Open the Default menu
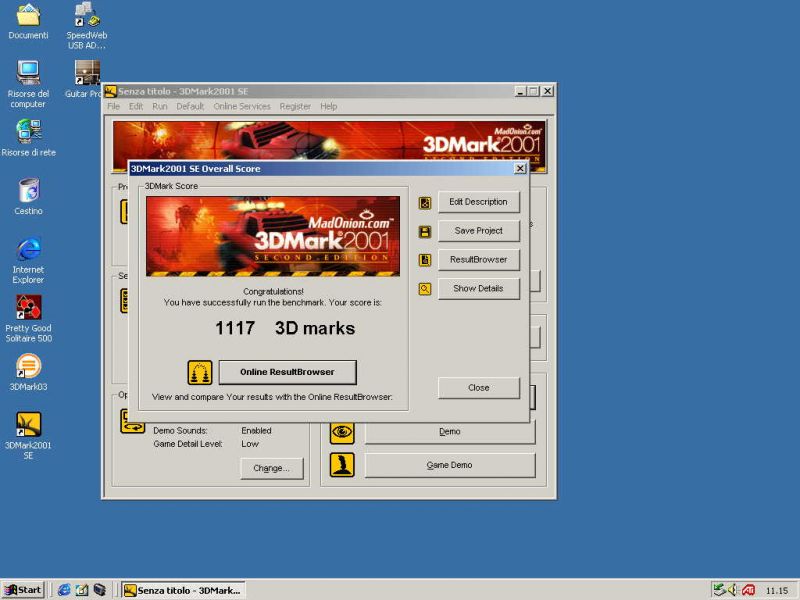The image size is (800, 600). click(x=190, y=106)
